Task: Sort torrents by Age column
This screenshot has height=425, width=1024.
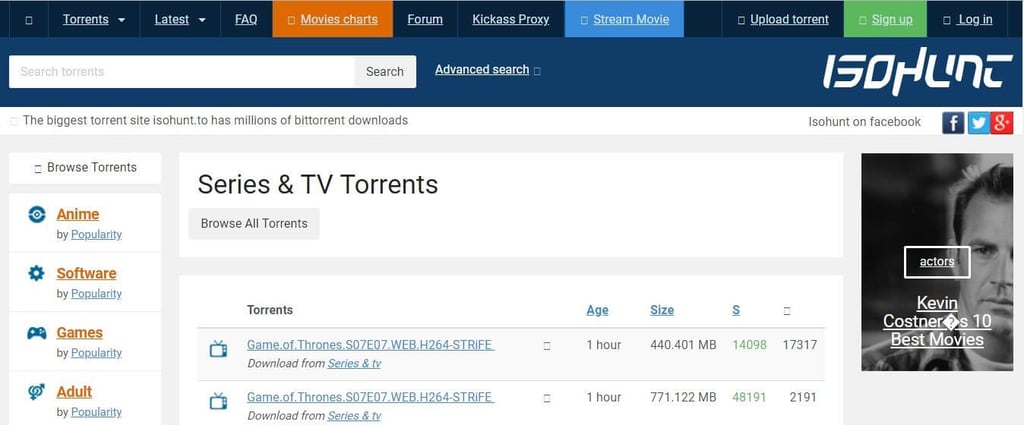Action: [x=597, y=310]
